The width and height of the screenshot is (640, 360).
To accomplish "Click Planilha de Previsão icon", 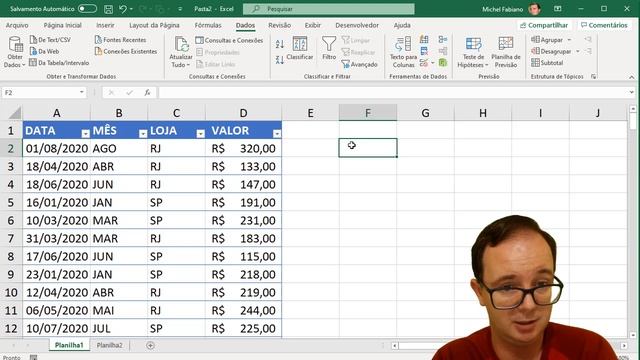I will coord(506,44).
